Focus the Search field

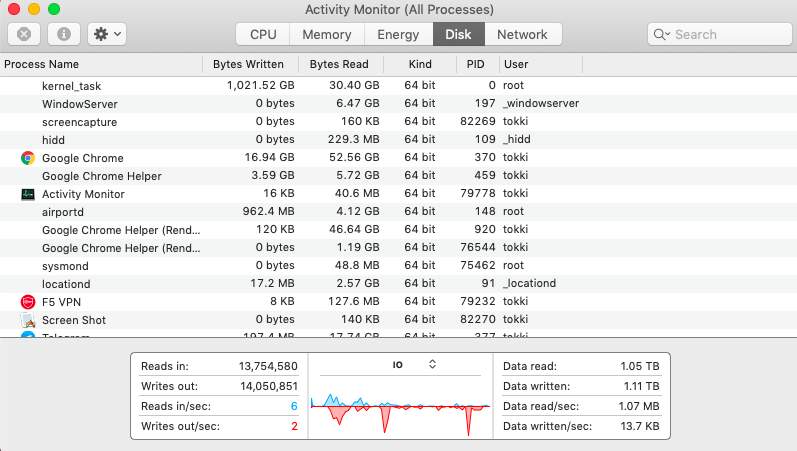pyautogui.click(x=719, y=34)
